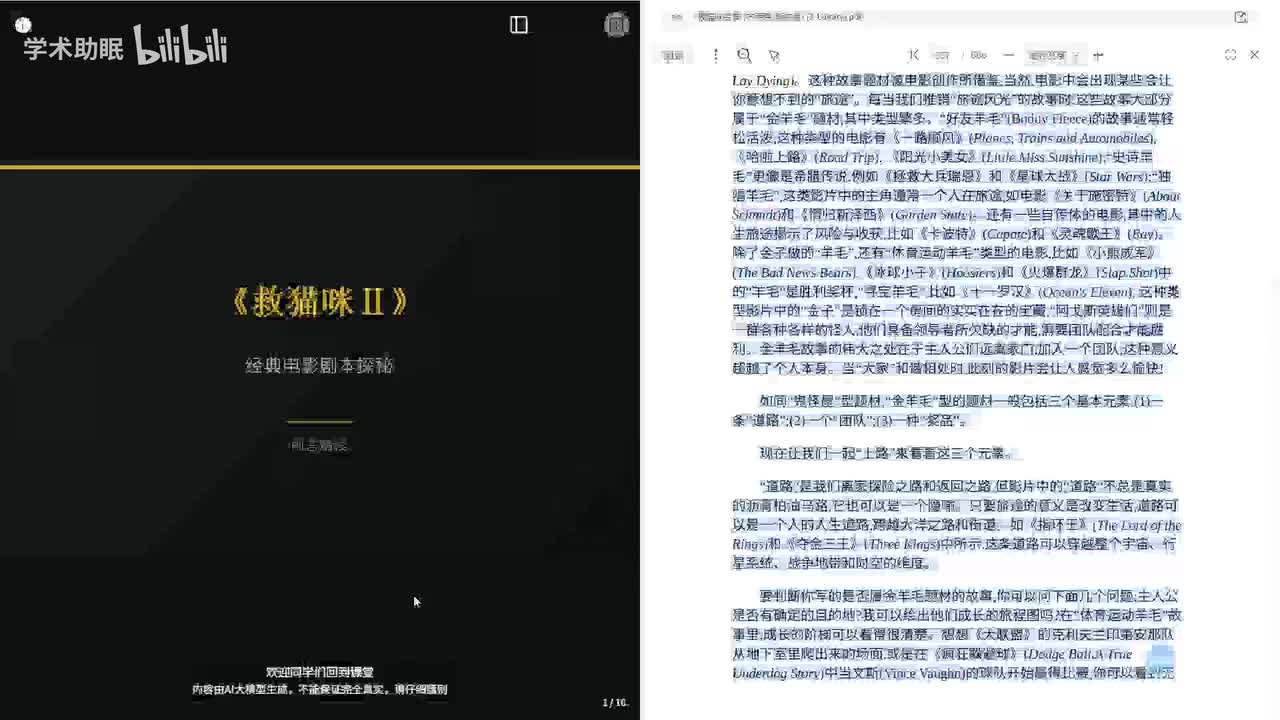Click the small round icon above the watermark
The image size is (1280, 720).
tap(23, 25)
